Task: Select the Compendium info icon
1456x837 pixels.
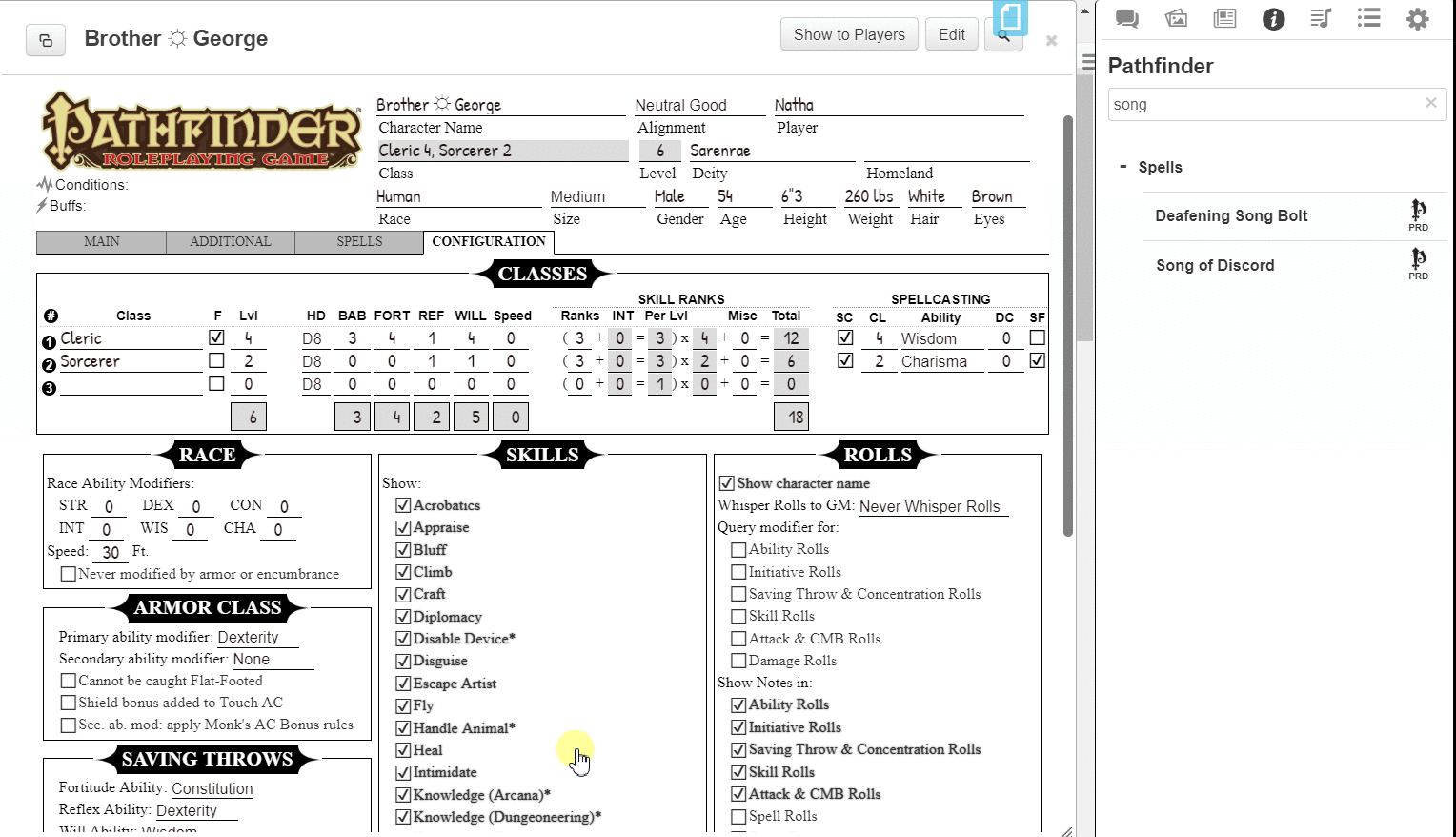Action: tap(1273, 18)
